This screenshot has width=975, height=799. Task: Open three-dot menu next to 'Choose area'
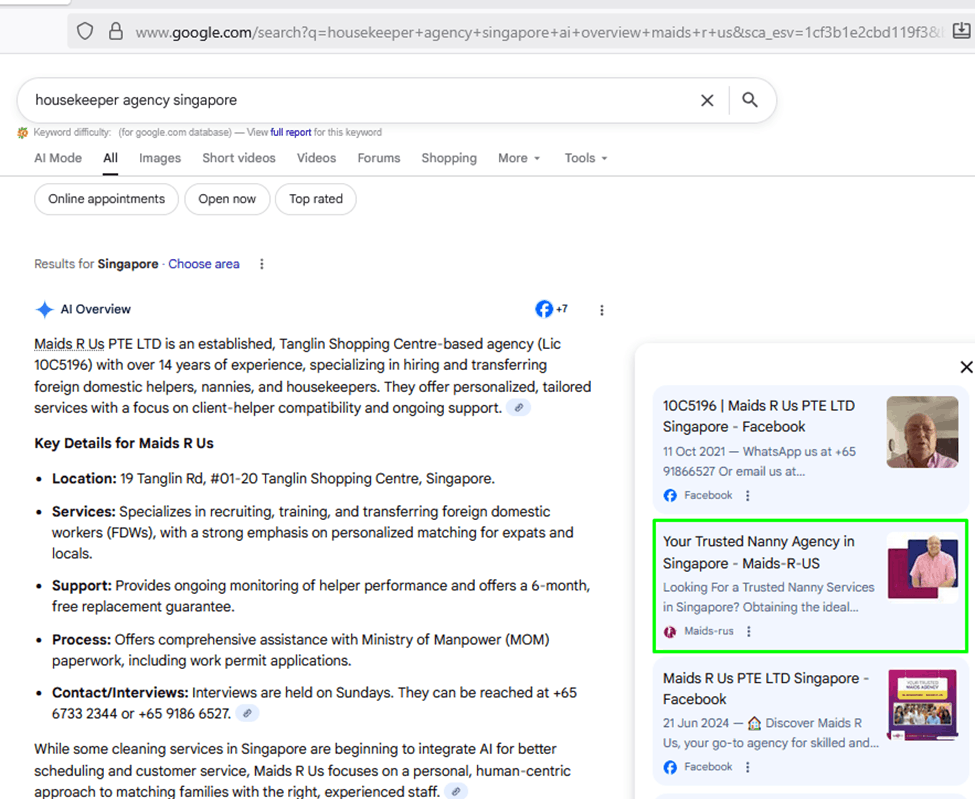tap(262, 264)
